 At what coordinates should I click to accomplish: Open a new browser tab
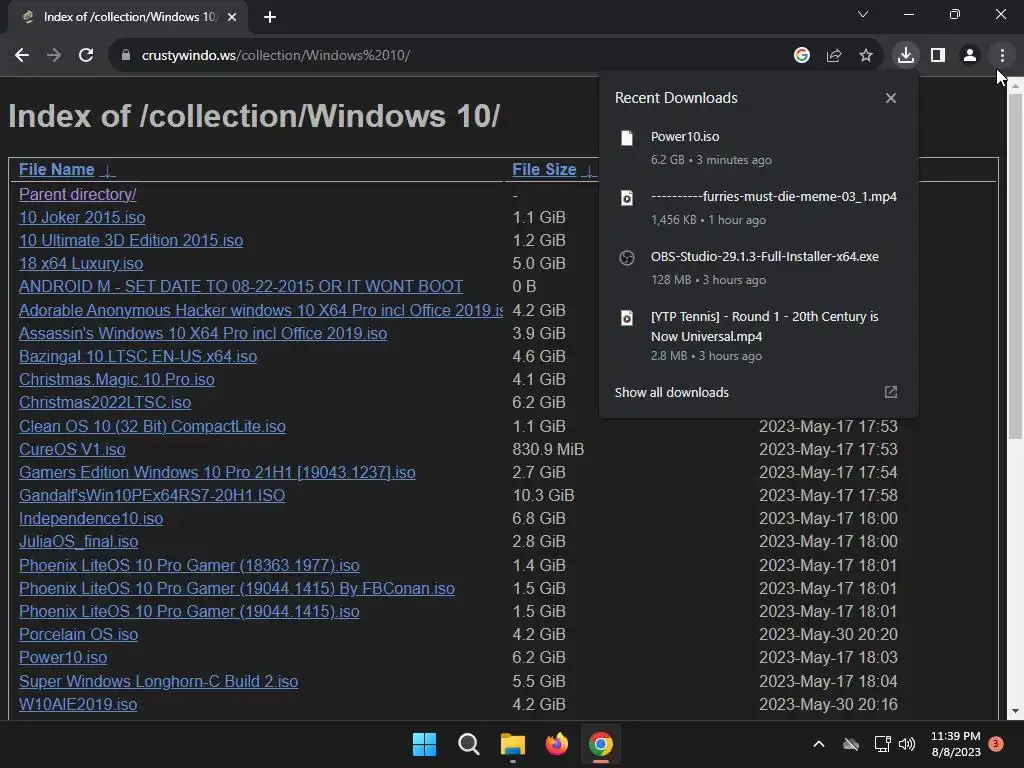pyautogui.click(x=270, y=17)
